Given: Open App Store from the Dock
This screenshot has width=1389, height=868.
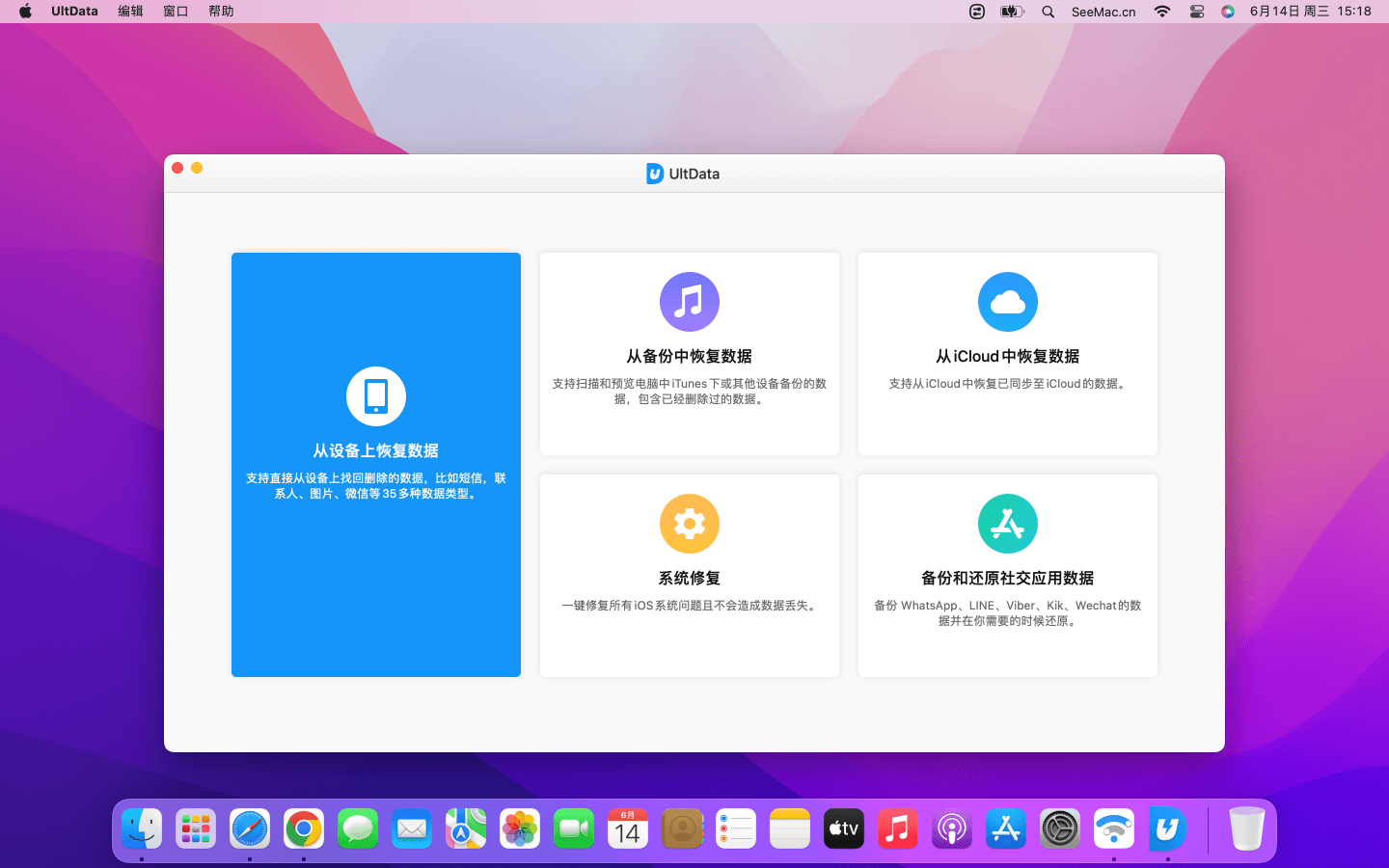Looking at the screenshot, I should [x=1006, y=828].
